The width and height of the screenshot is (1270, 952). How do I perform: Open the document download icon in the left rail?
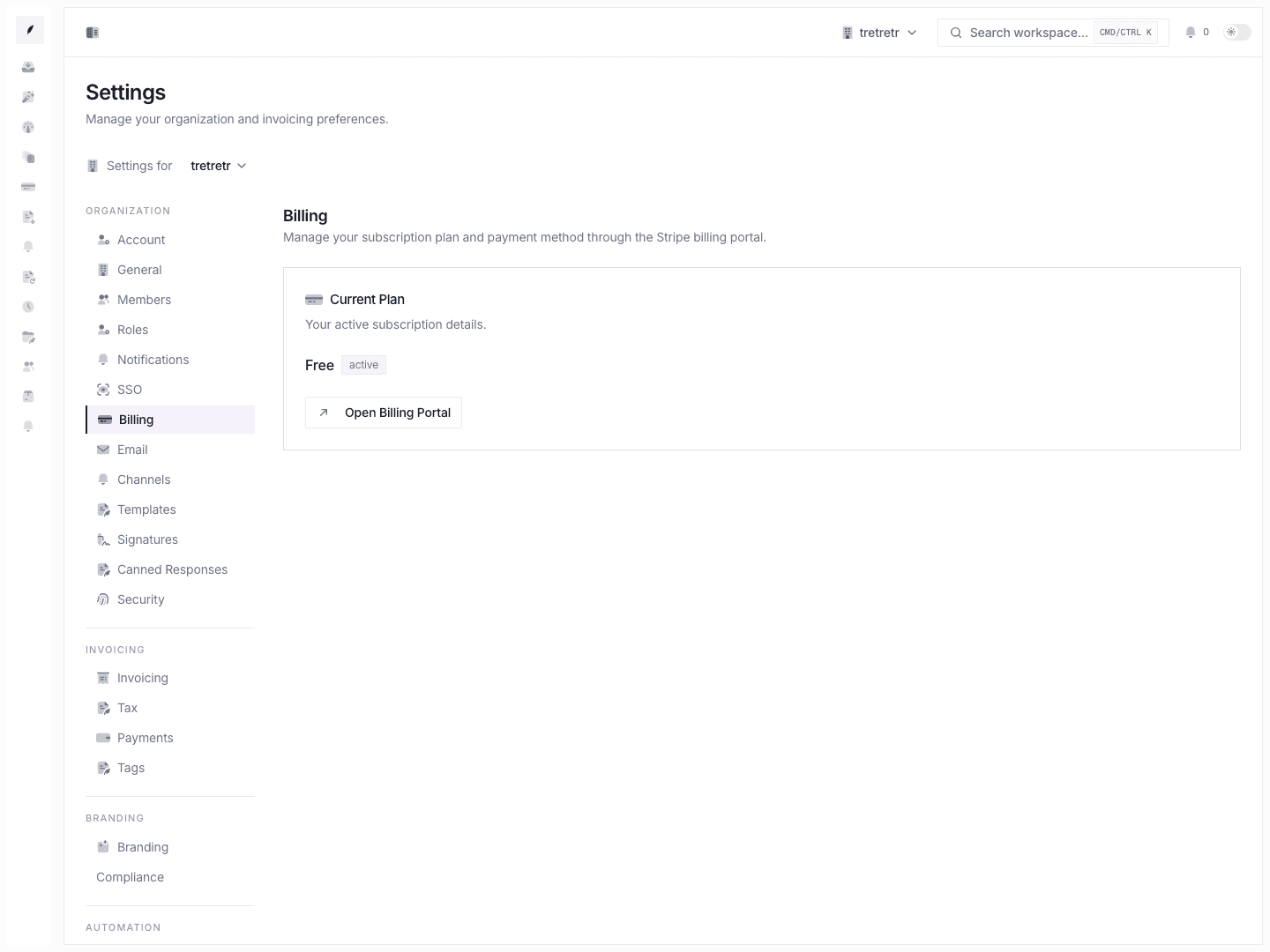tap(28, 217)
